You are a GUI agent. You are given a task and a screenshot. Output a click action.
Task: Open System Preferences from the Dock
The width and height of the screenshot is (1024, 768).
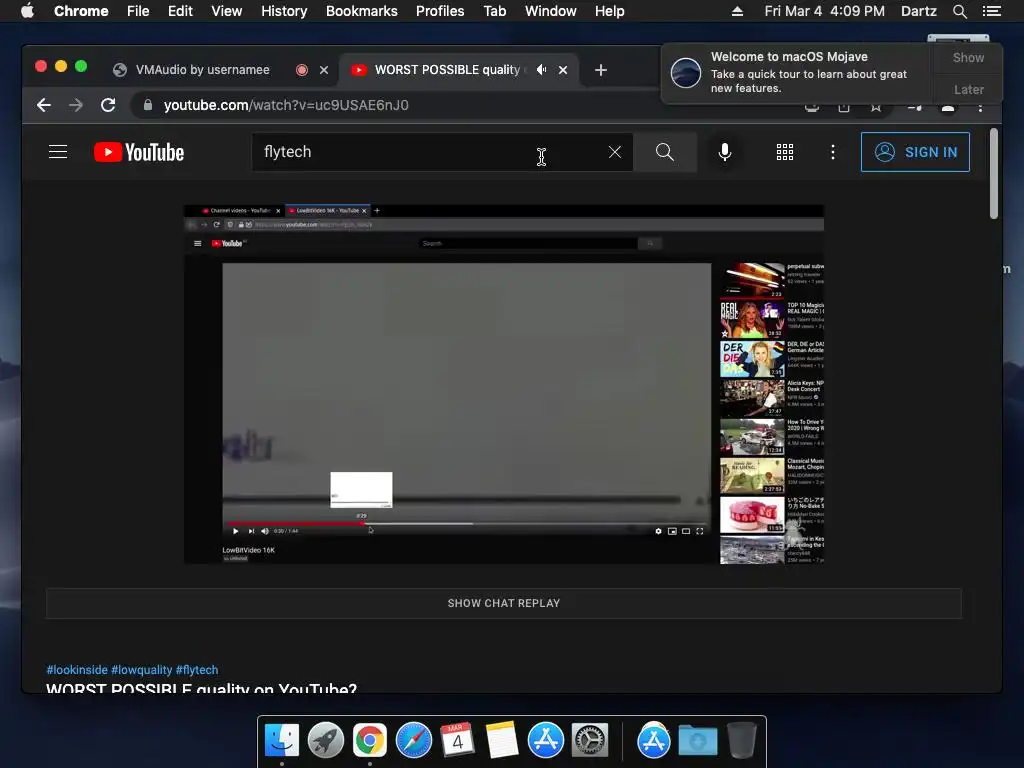point(590,741)
